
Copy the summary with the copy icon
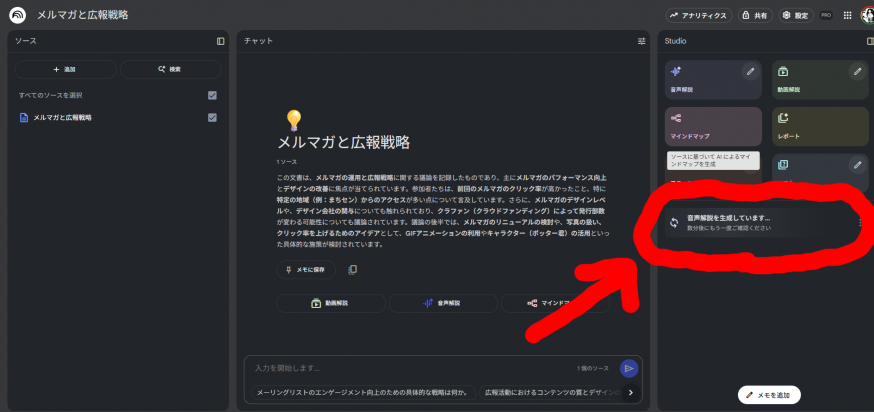[352, 269]
